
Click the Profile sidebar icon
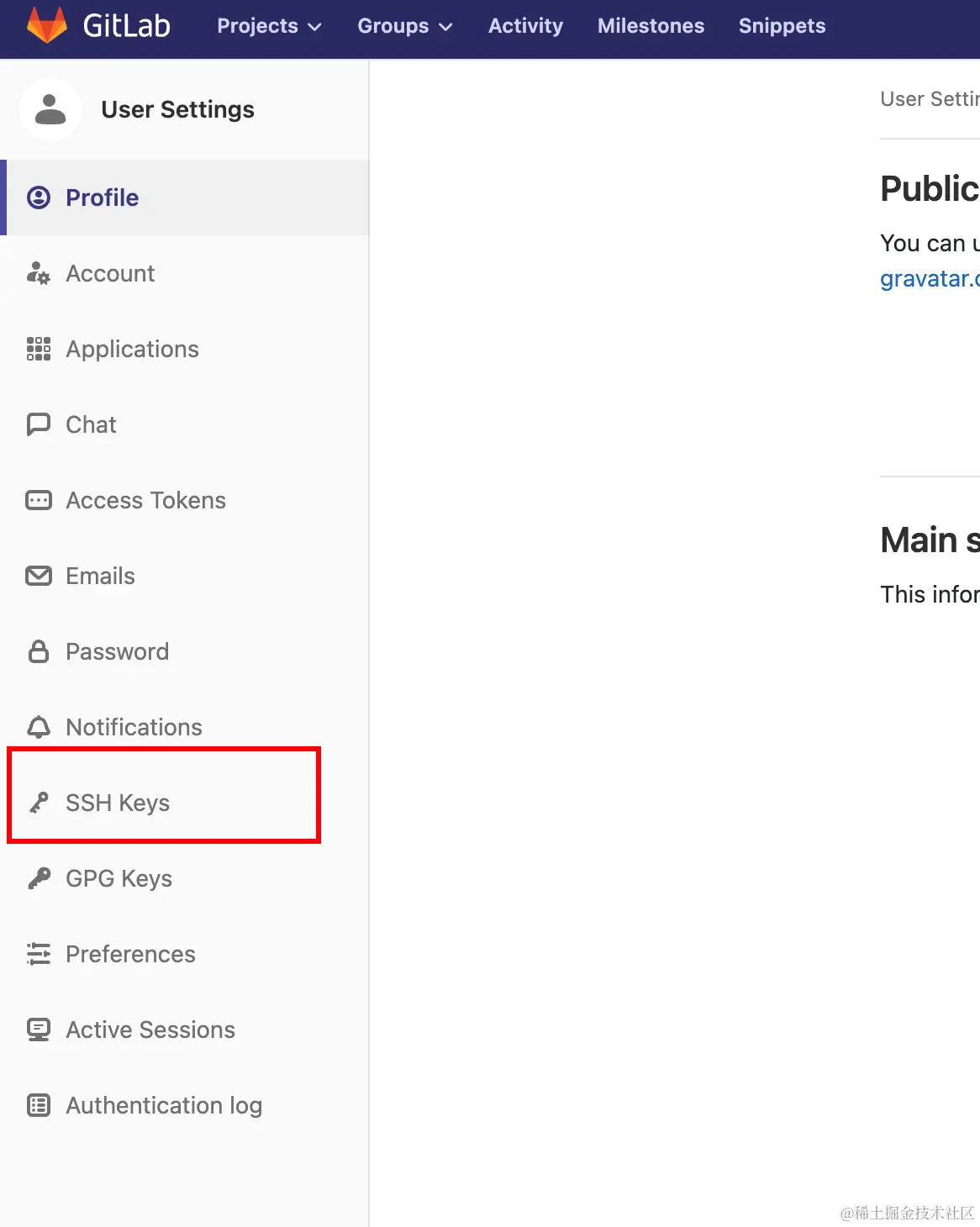point(39,197)
